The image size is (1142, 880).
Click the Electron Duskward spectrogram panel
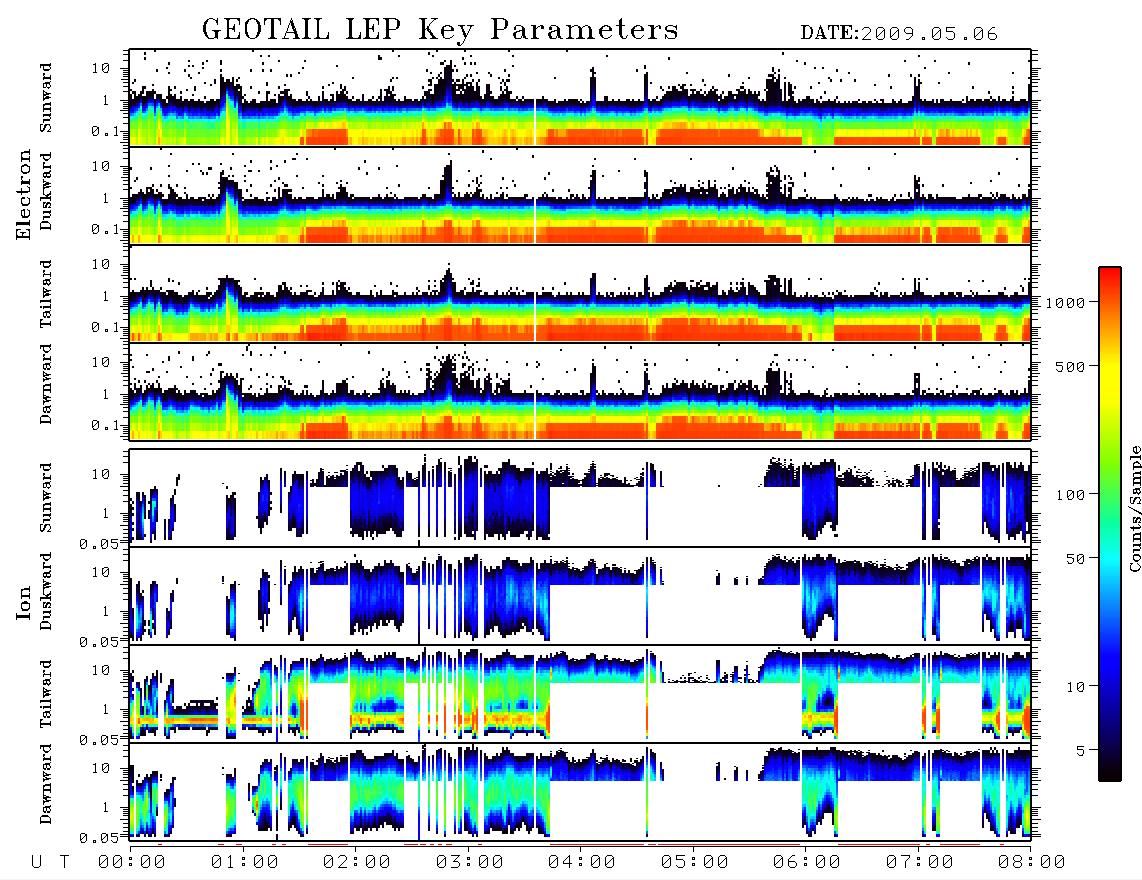click(x=580, y=195)
